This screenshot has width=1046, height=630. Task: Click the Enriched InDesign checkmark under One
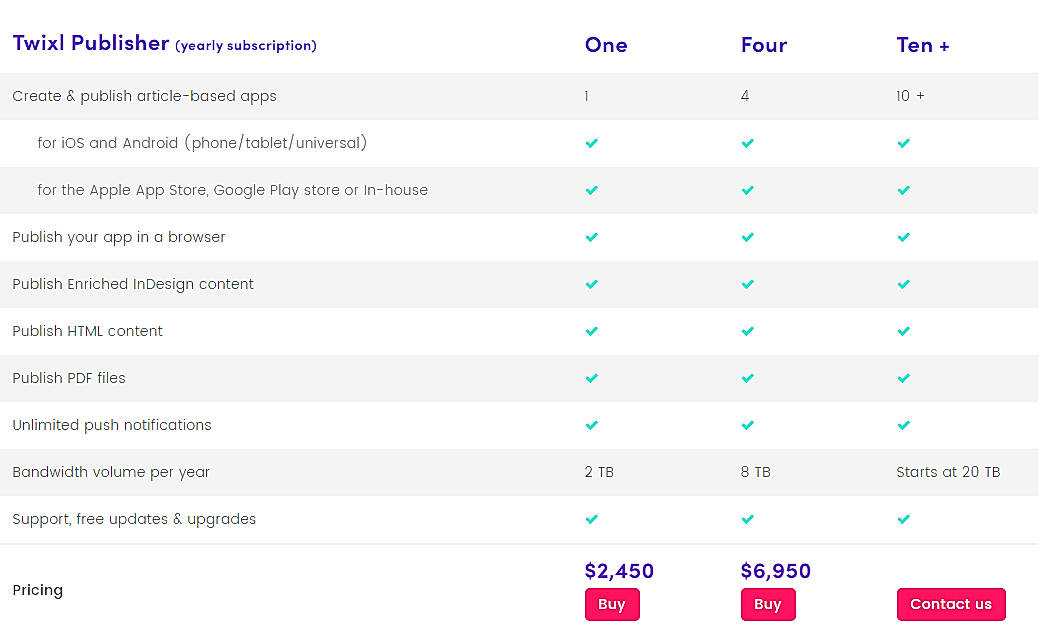coord(591,284)
